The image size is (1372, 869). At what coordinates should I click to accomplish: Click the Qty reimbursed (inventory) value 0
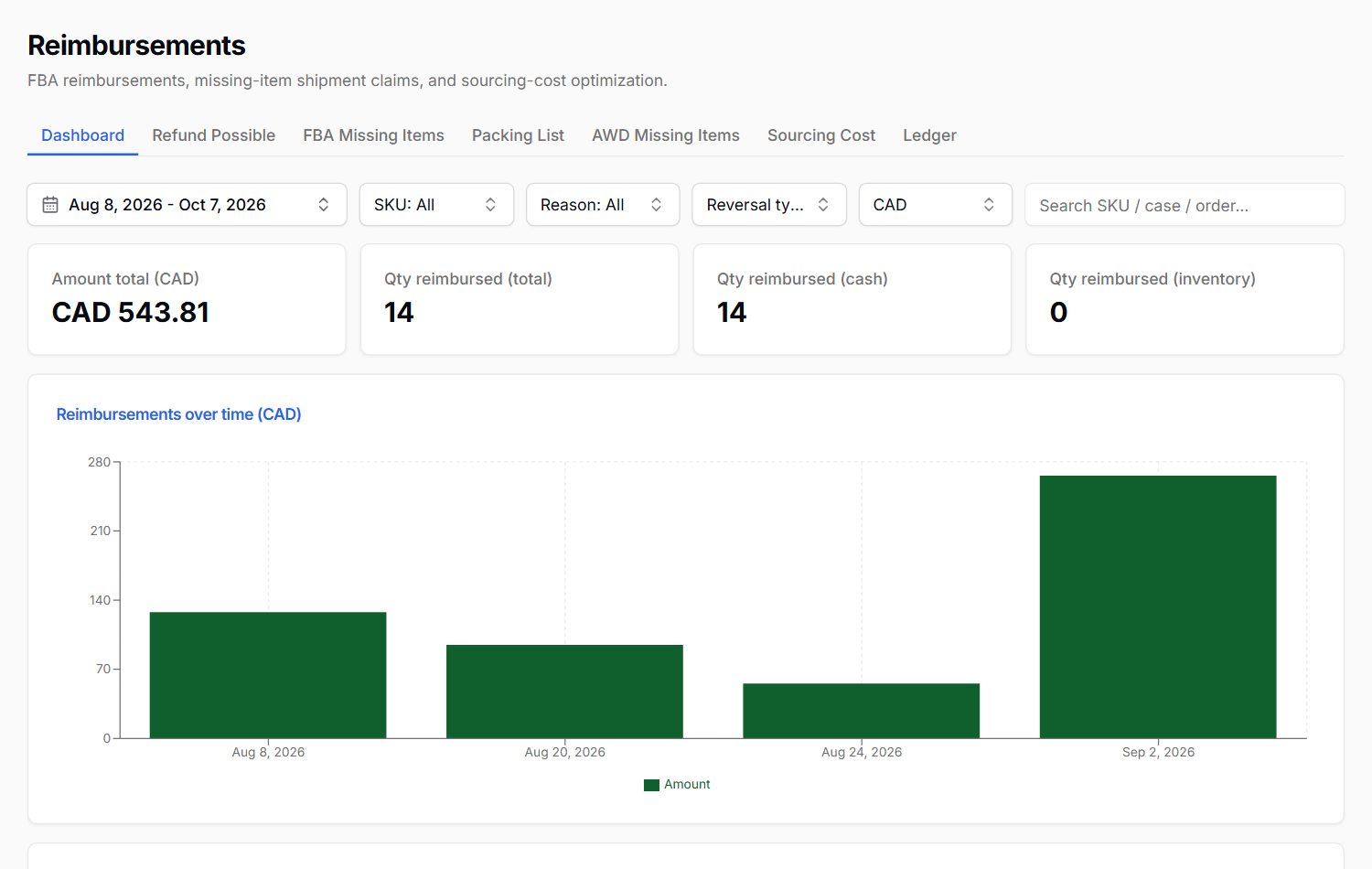point(1058,313)
